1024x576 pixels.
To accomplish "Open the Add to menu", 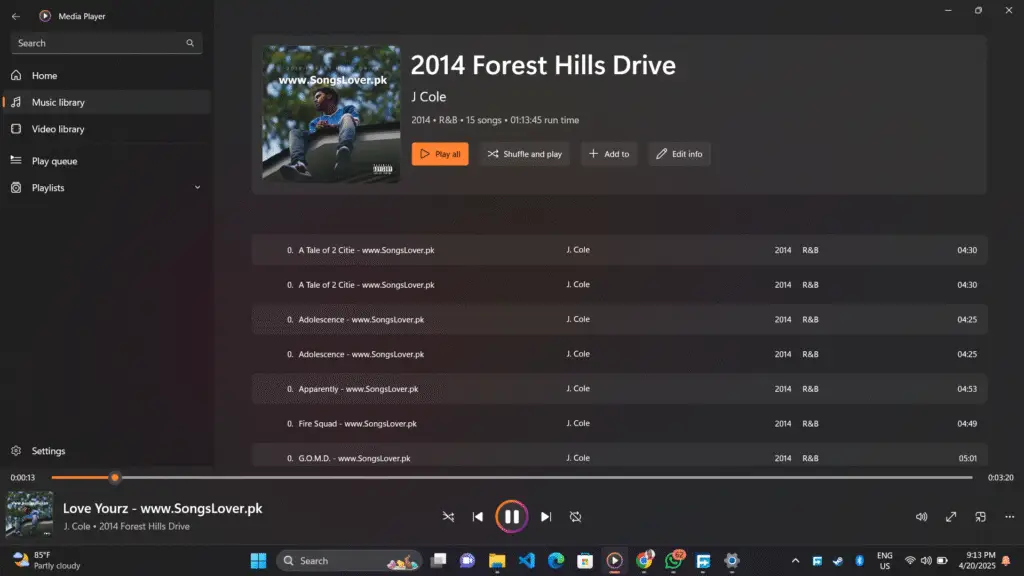I will tap(609, 154).
